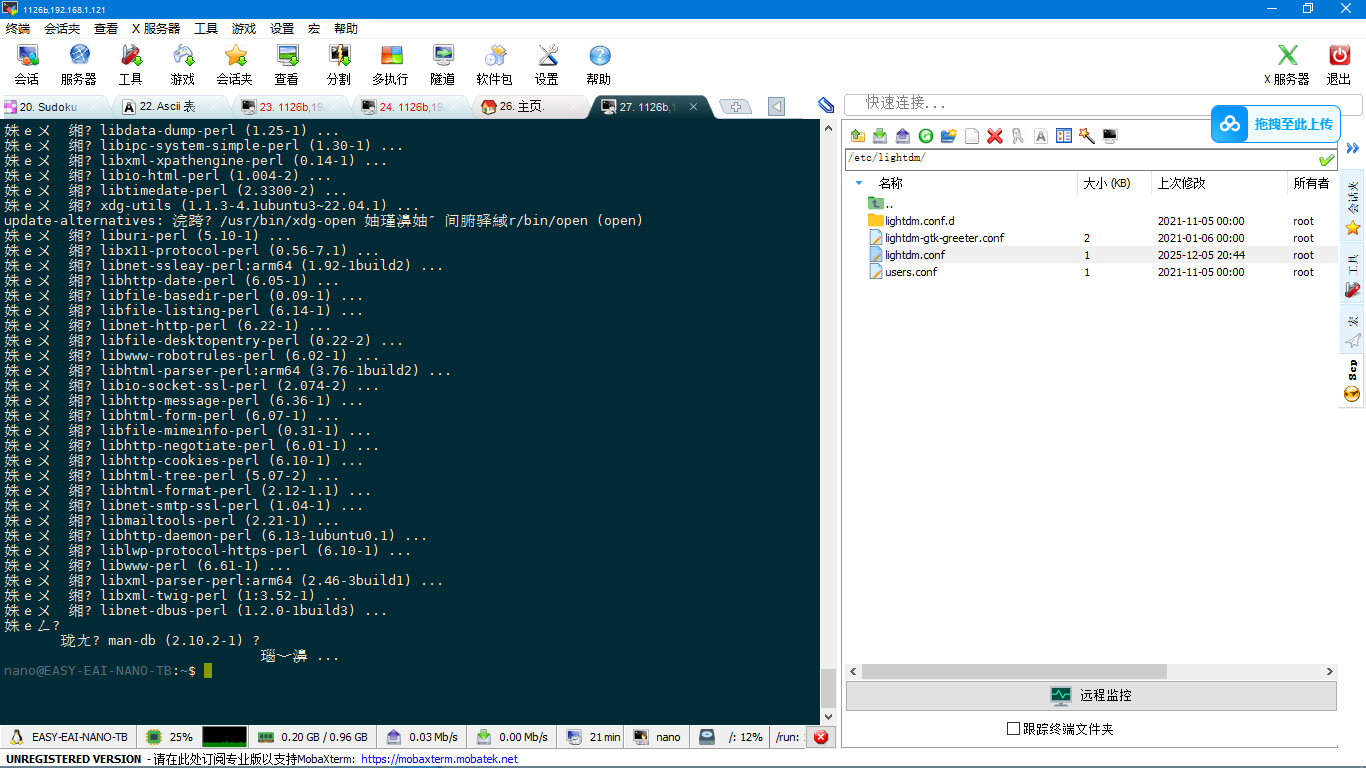Viewport: 1366px width, 768px height.
Task: Click the SFTP horizontal scrollbar
Action: (1014, 672)
